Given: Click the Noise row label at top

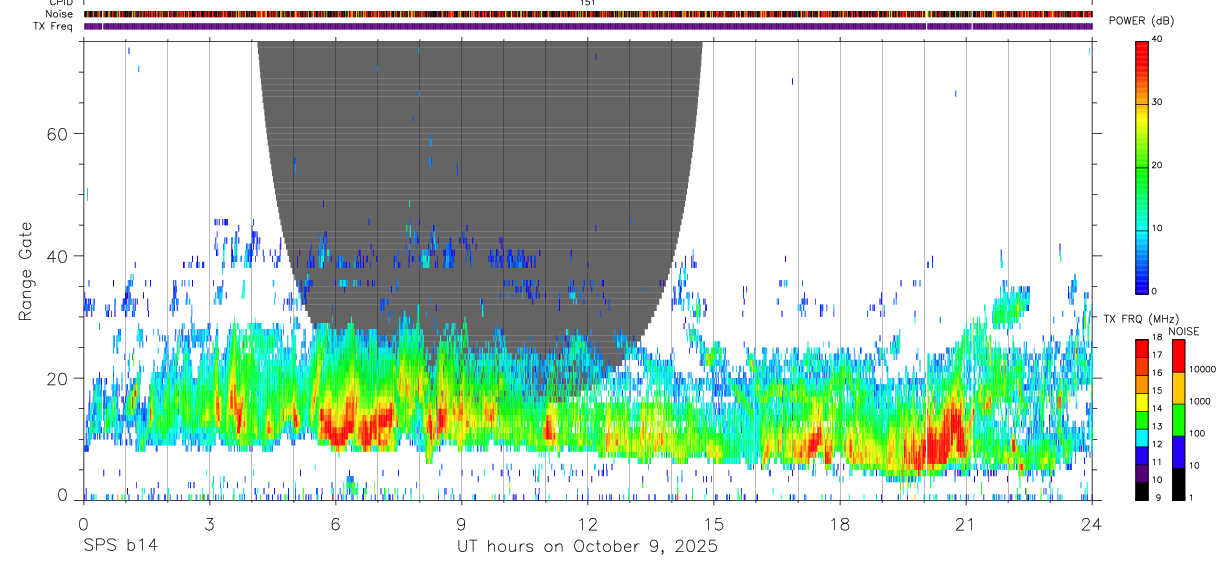Looking at the screenshot, I should click(x=60, y=14).
